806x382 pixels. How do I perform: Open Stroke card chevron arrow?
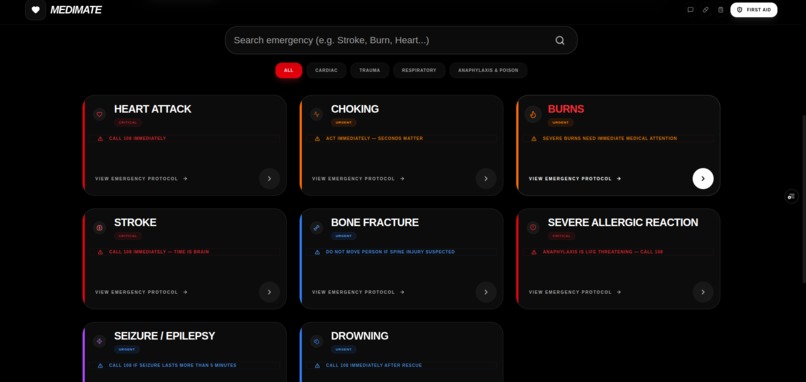269,292
